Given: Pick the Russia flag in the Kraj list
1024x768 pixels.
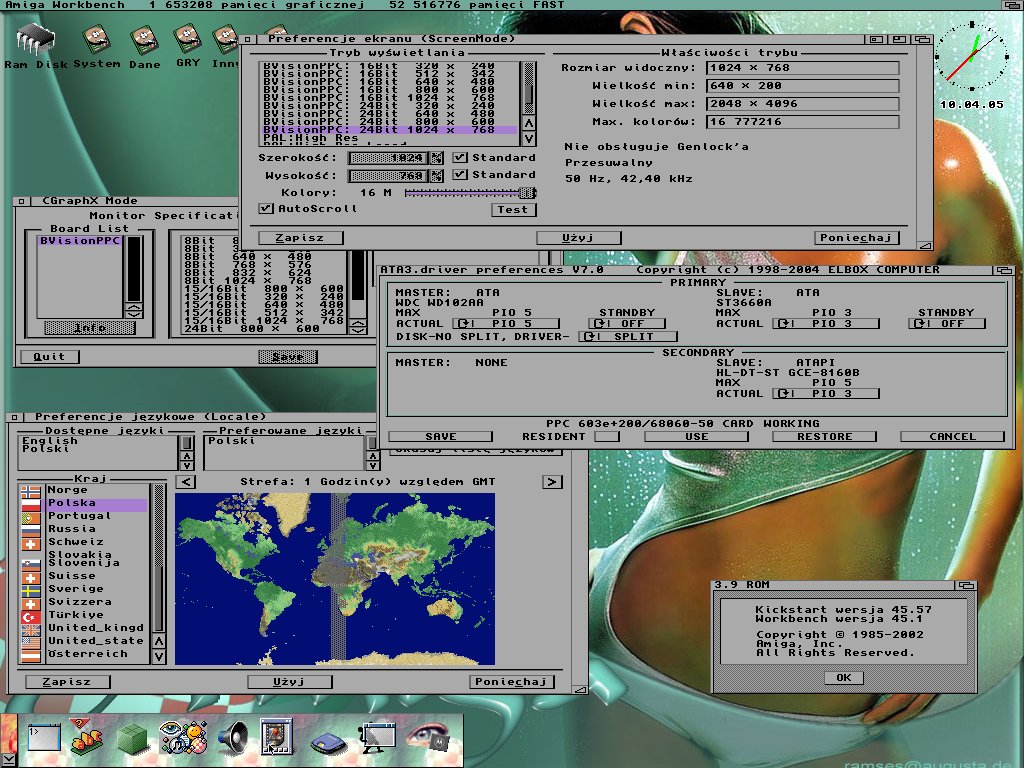Looking at the screenshot, I should 31,530.
